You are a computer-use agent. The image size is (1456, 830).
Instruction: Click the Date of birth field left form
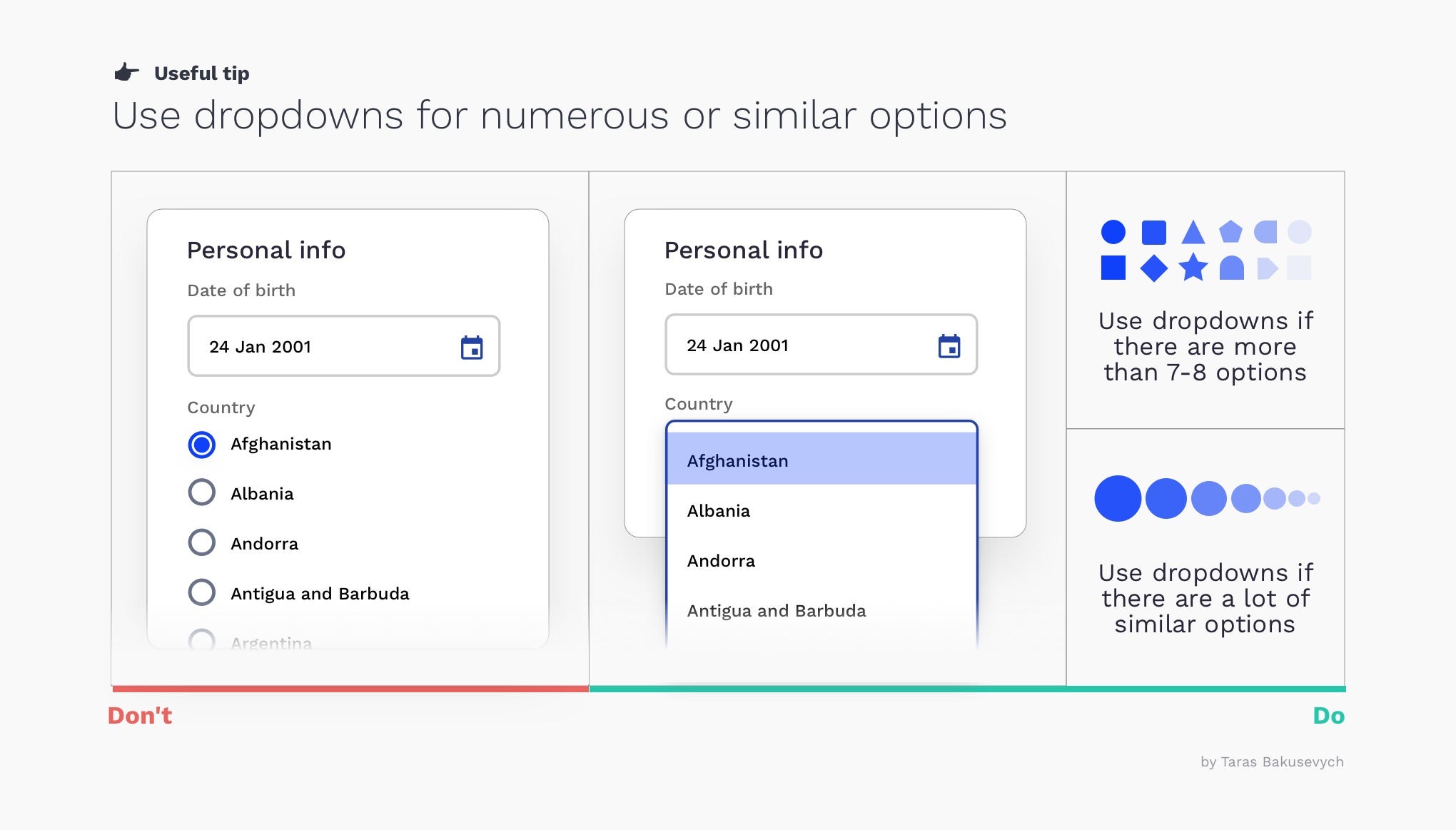click(344, 346)
